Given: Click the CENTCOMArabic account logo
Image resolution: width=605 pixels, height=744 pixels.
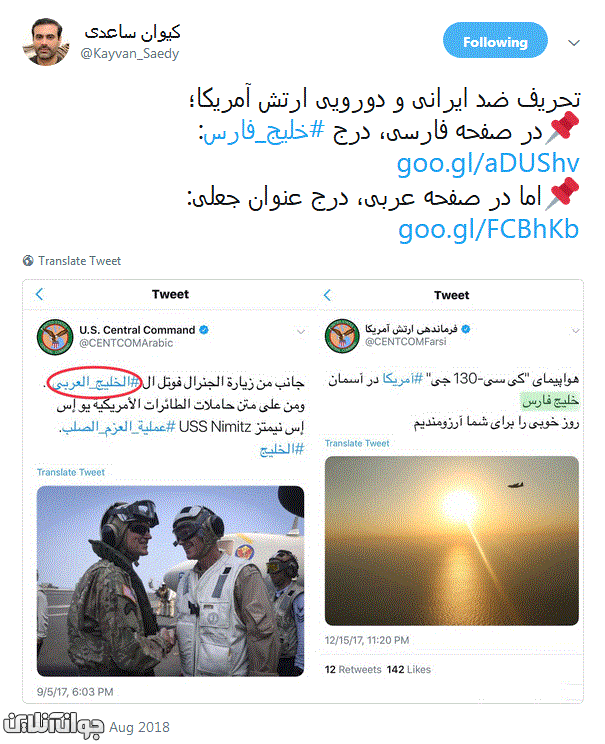Looking at the screenshot, I should tap(55, 336).
